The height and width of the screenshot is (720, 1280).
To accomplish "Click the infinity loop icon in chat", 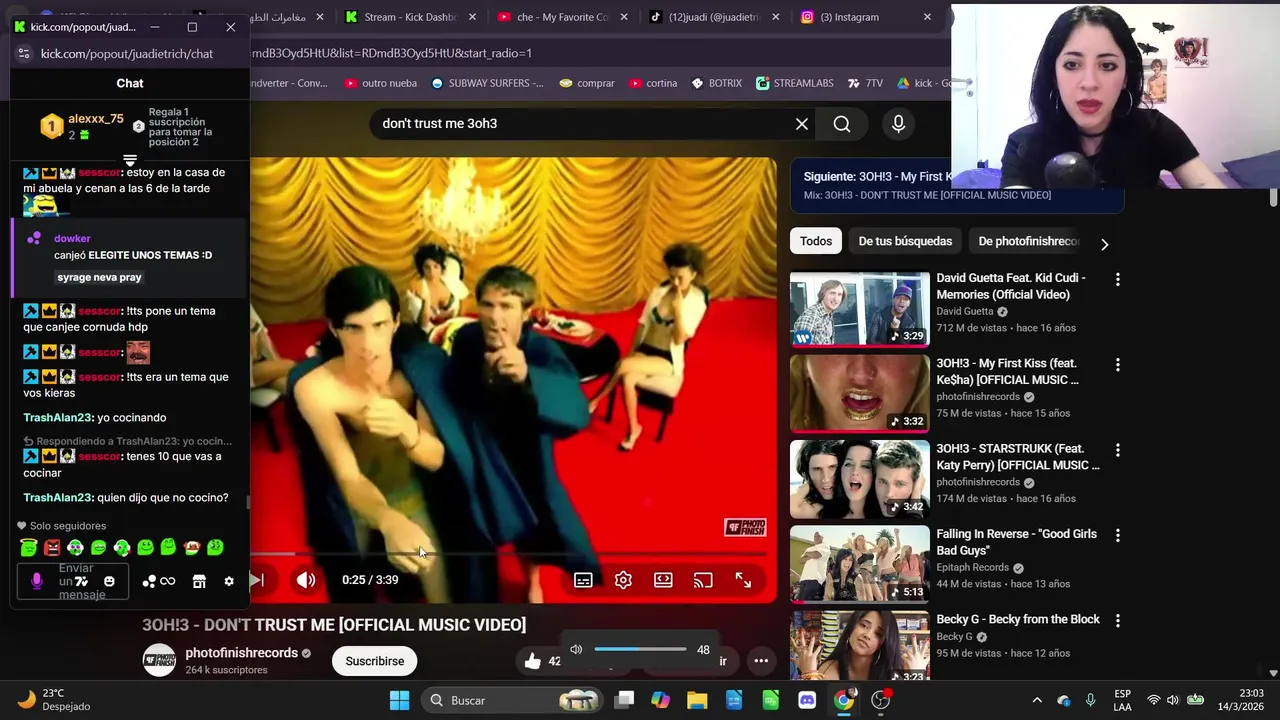I will coord(168,581).
